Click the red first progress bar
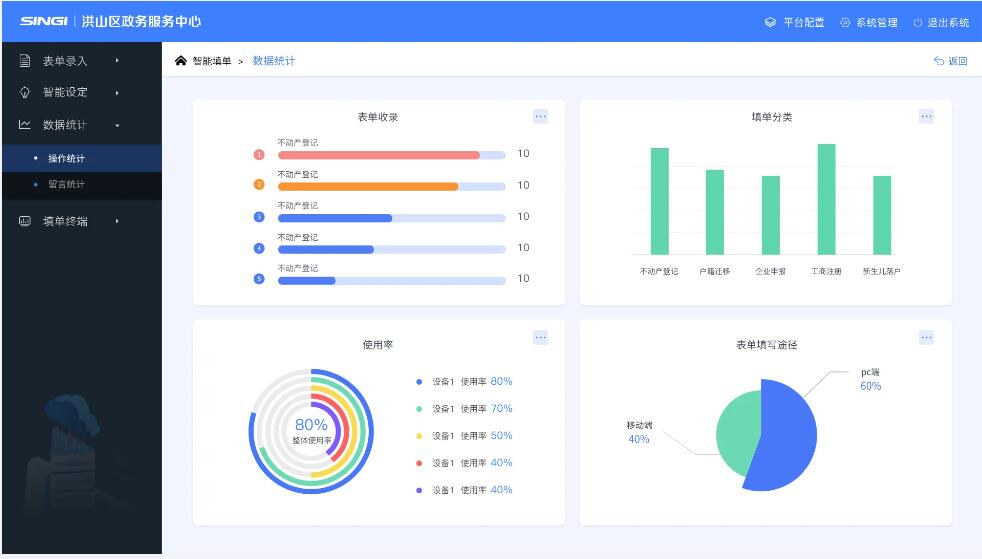This screenshot has width=982, height=559. pyautogui.click(x=379, y=155)
